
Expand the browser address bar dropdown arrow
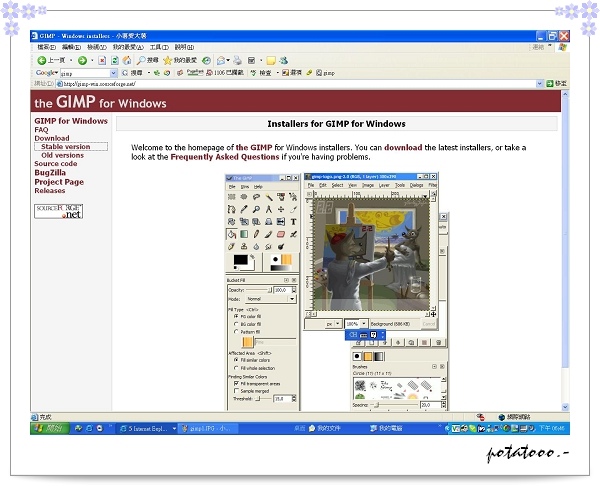(x=540, y=83)
